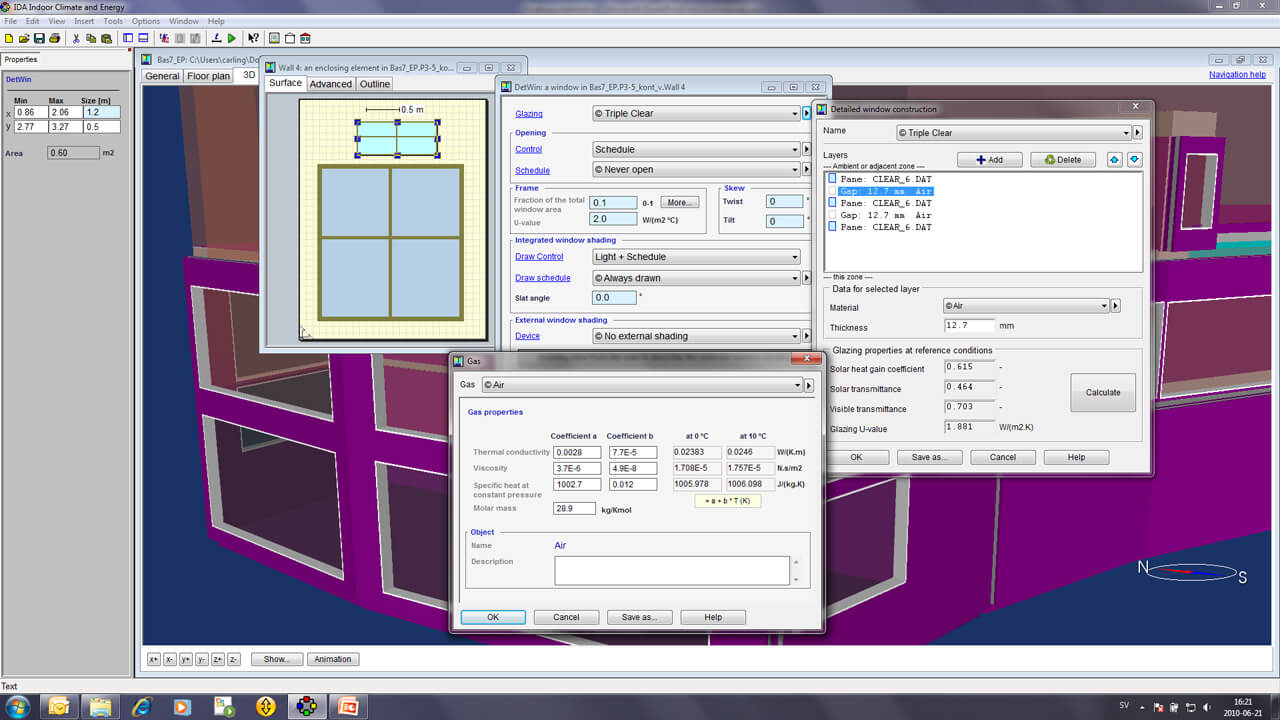The image size is (1280, 720).
Task: Click the New document toolbar icon
Action: 8,39
